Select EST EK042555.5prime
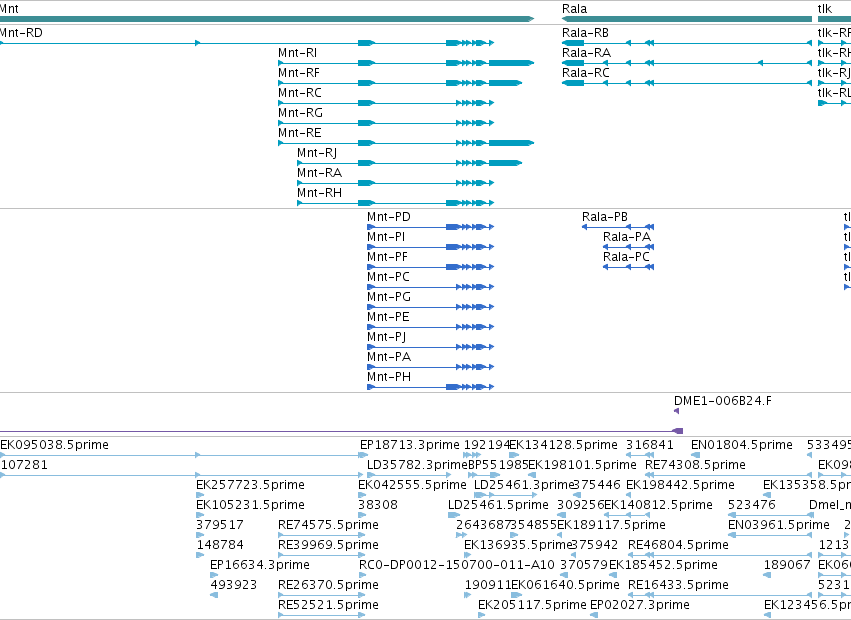 [x=412, y=485]
